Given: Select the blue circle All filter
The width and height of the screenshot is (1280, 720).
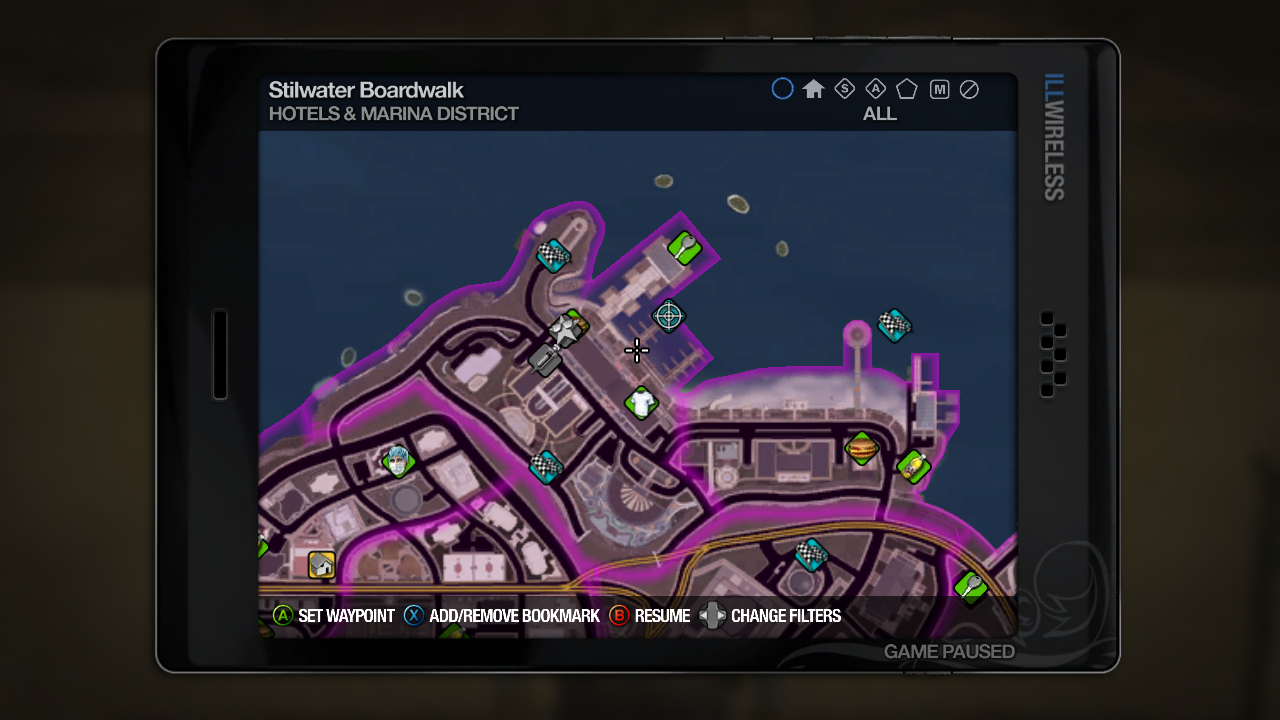Looking at the screenshot, I should (x=782, y=89).
